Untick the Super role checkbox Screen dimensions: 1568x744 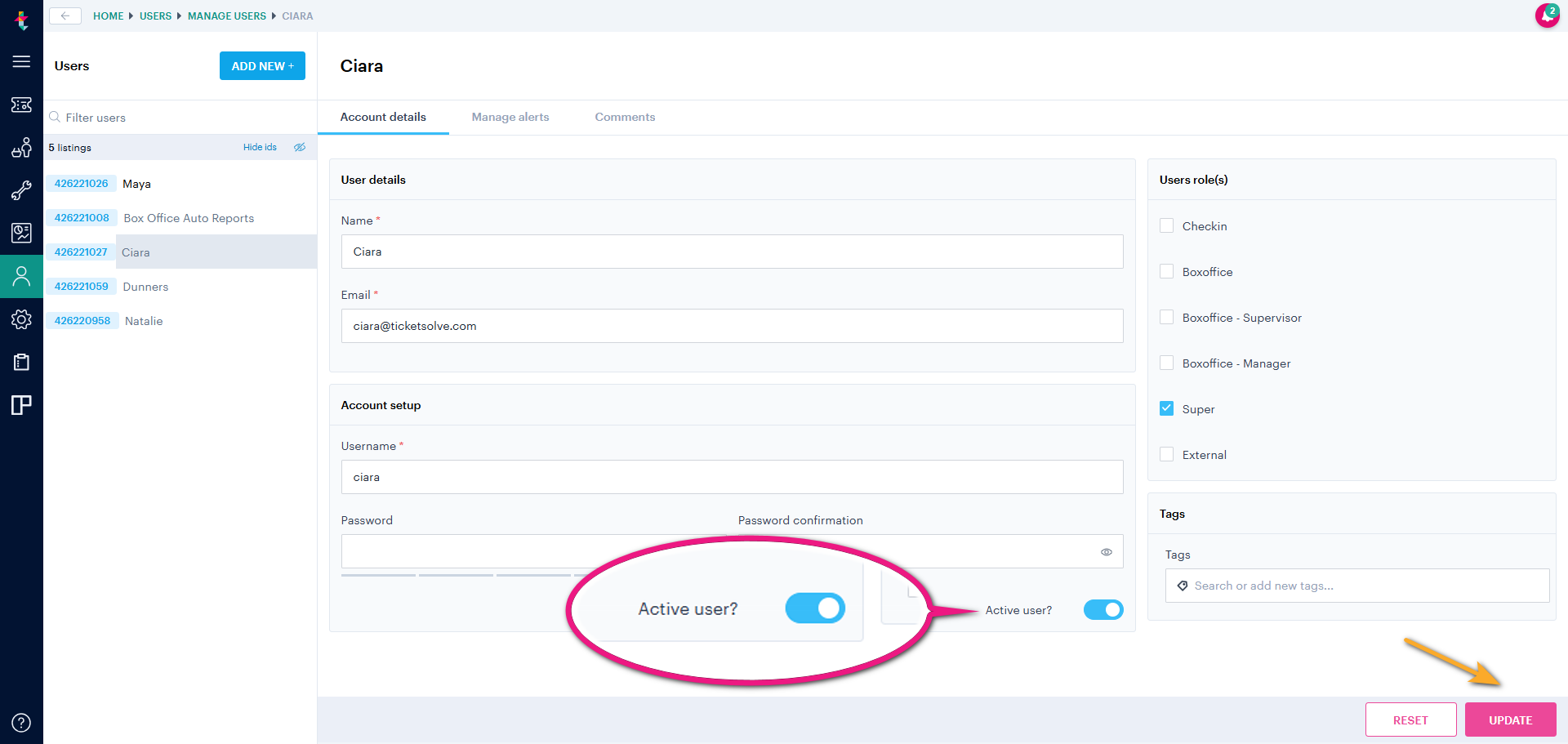pos(1166,408)
